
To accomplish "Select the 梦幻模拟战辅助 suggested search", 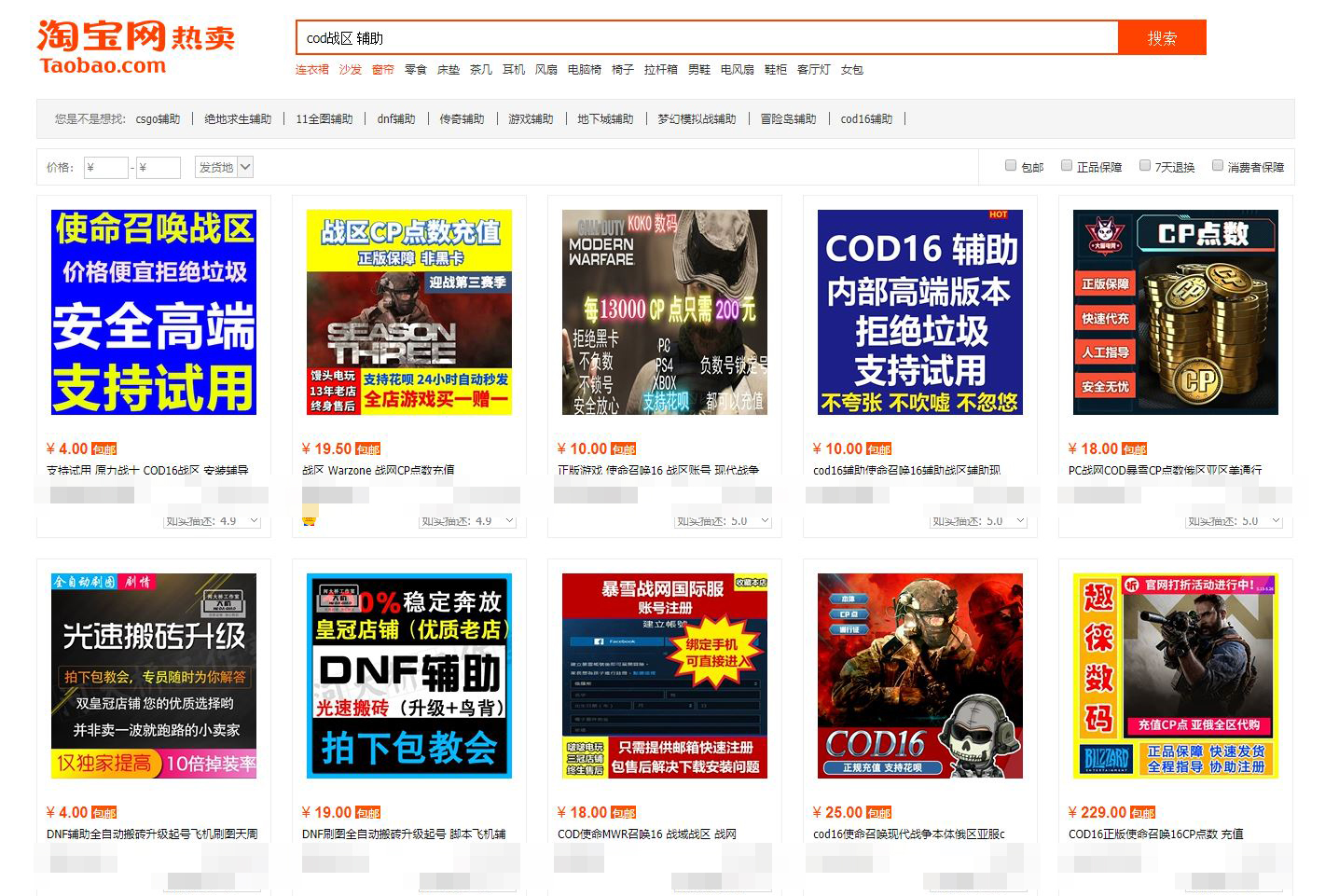I will pos(697,119).
